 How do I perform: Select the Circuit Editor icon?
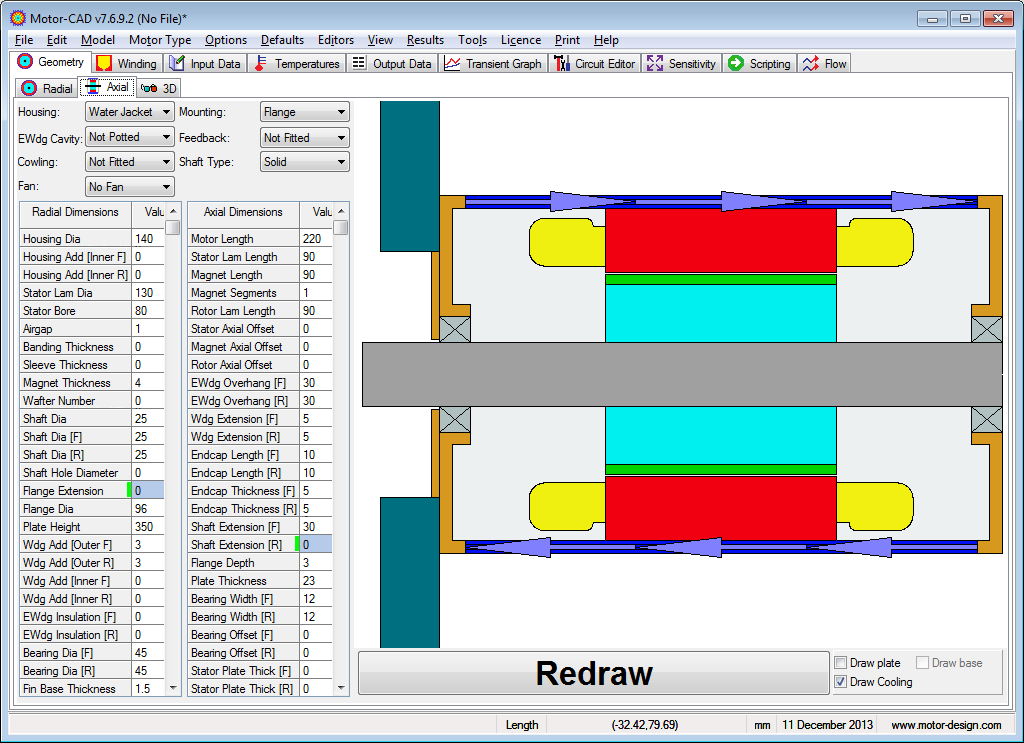coord(561,64)
